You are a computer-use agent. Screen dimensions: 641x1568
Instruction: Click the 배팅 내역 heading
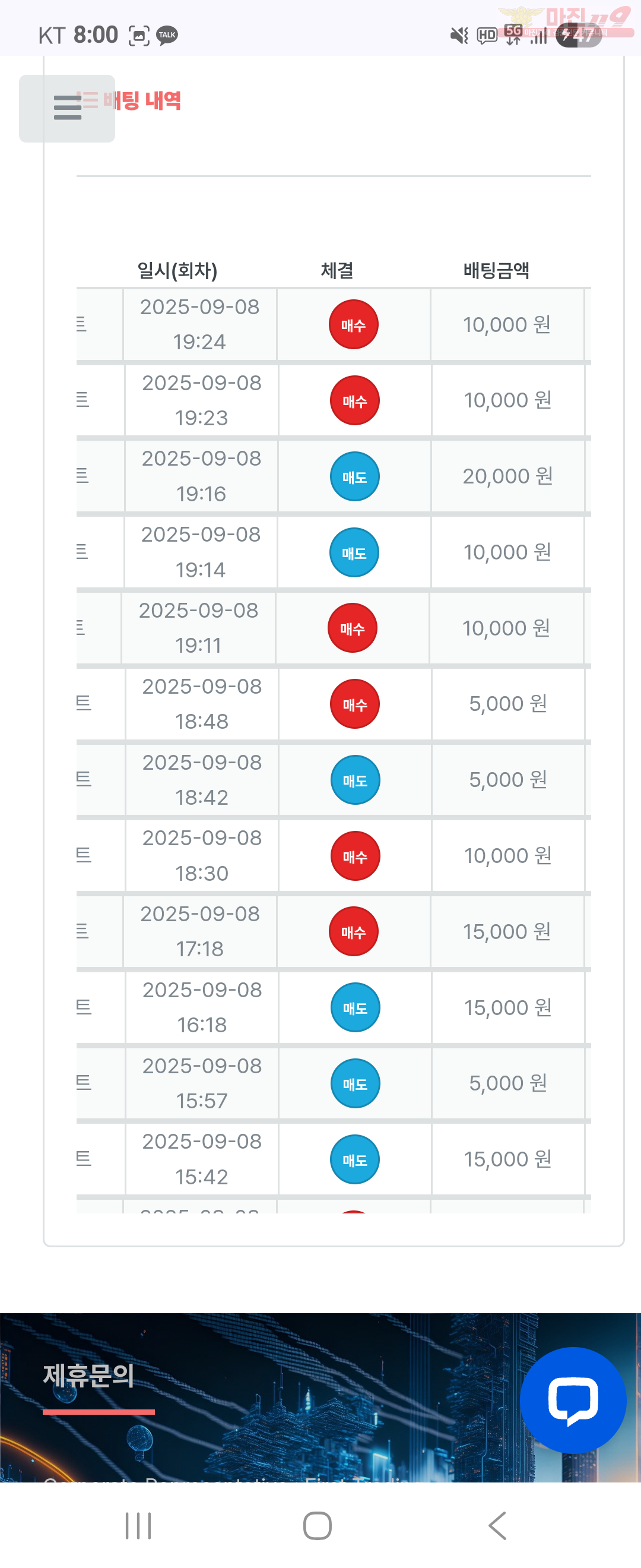click(x=142, y=100)
